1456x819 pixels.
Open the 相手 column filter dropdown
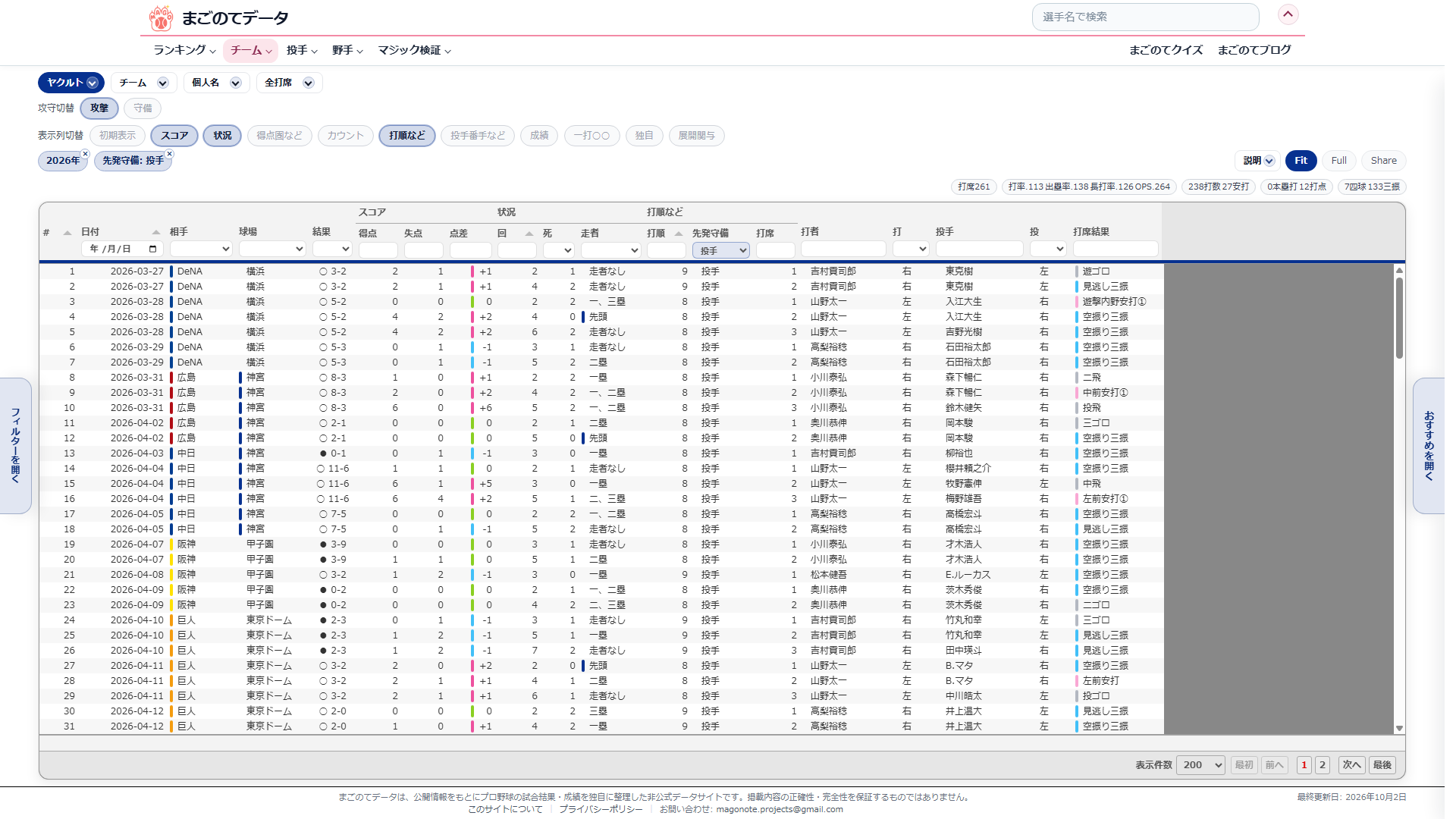click(201, 249)
